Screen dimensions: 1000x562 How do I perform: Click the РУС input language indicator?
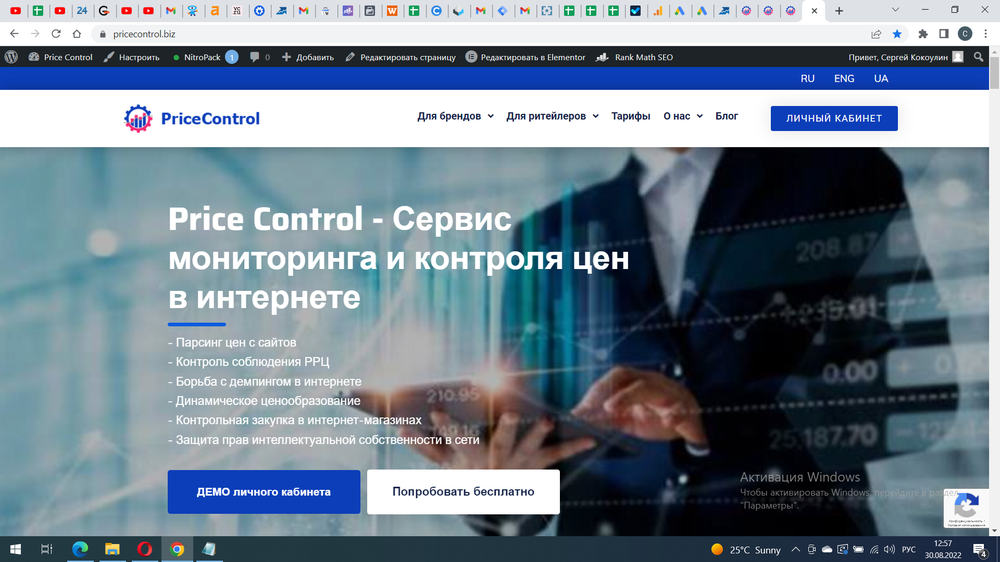point(909,550)
